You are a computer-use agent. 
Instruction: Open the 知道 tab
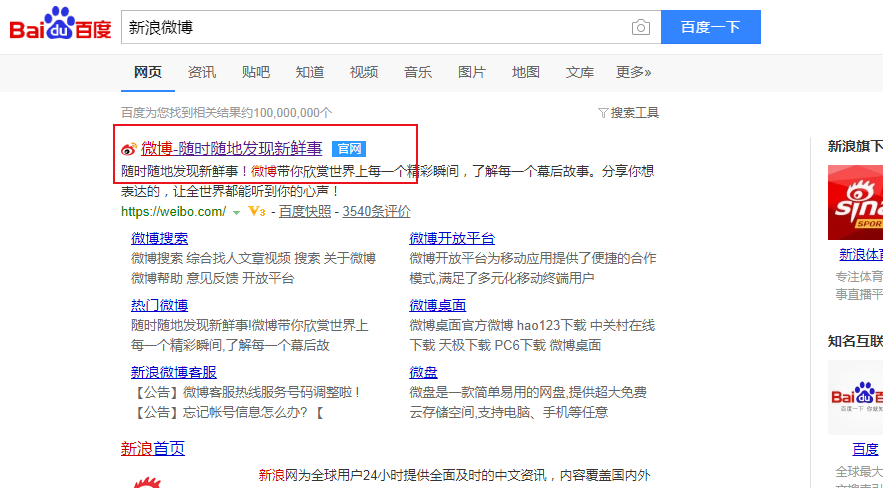coord(310,72)
